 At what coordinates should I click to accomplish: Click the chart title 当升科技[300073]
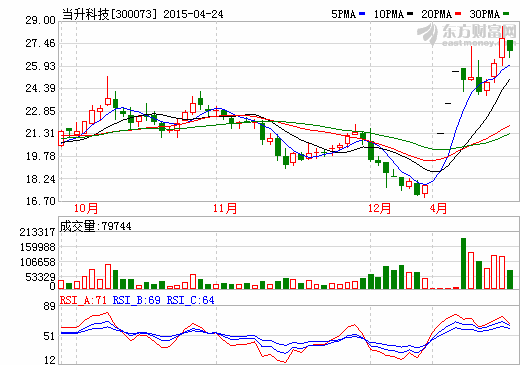point(109,14)
